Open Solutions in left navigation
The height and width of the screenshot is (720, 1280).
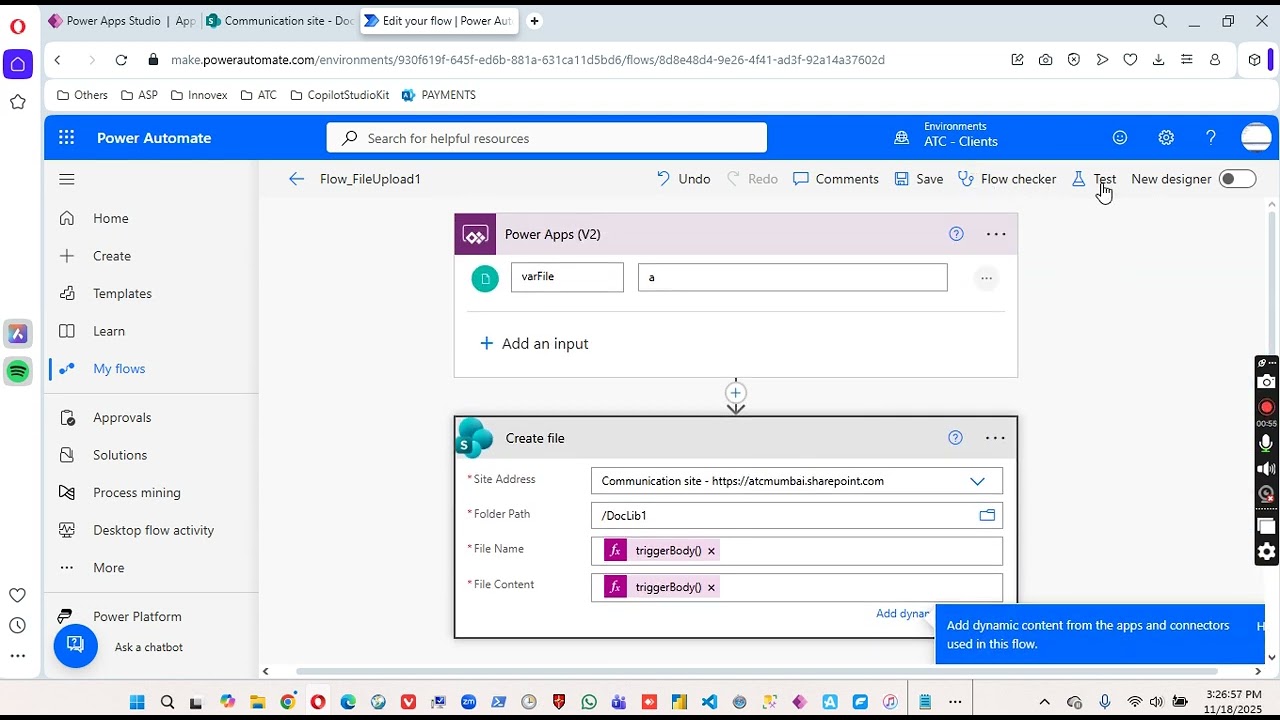(120, 455)
